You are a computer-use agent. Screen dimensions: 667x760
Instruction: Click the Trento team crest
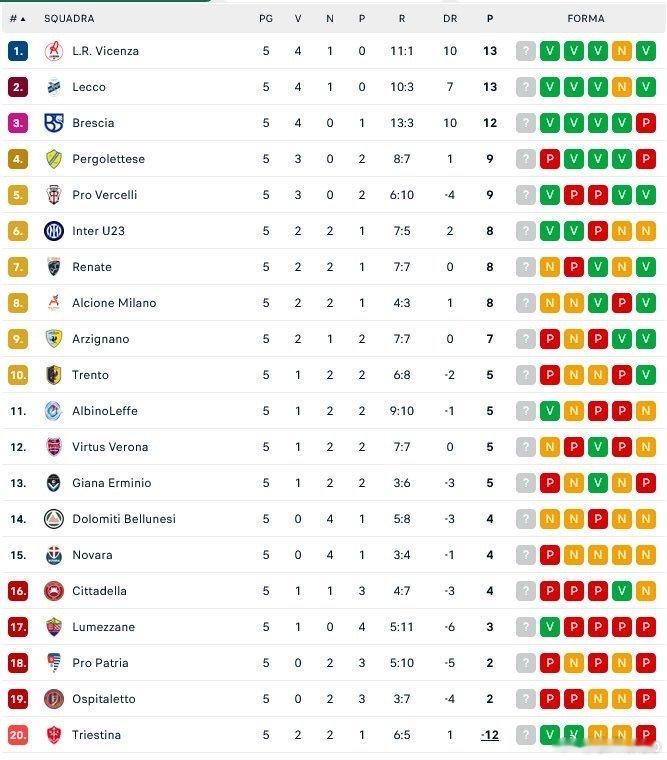pos(54,375)
